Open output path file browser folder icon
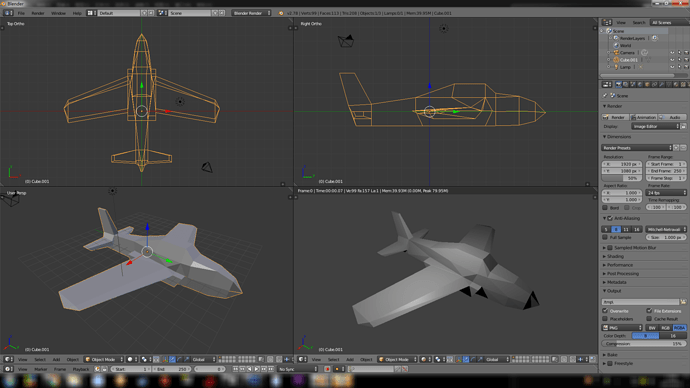This screenshot has width=690, height=388. pyautogui.click(x=683, y=302)
